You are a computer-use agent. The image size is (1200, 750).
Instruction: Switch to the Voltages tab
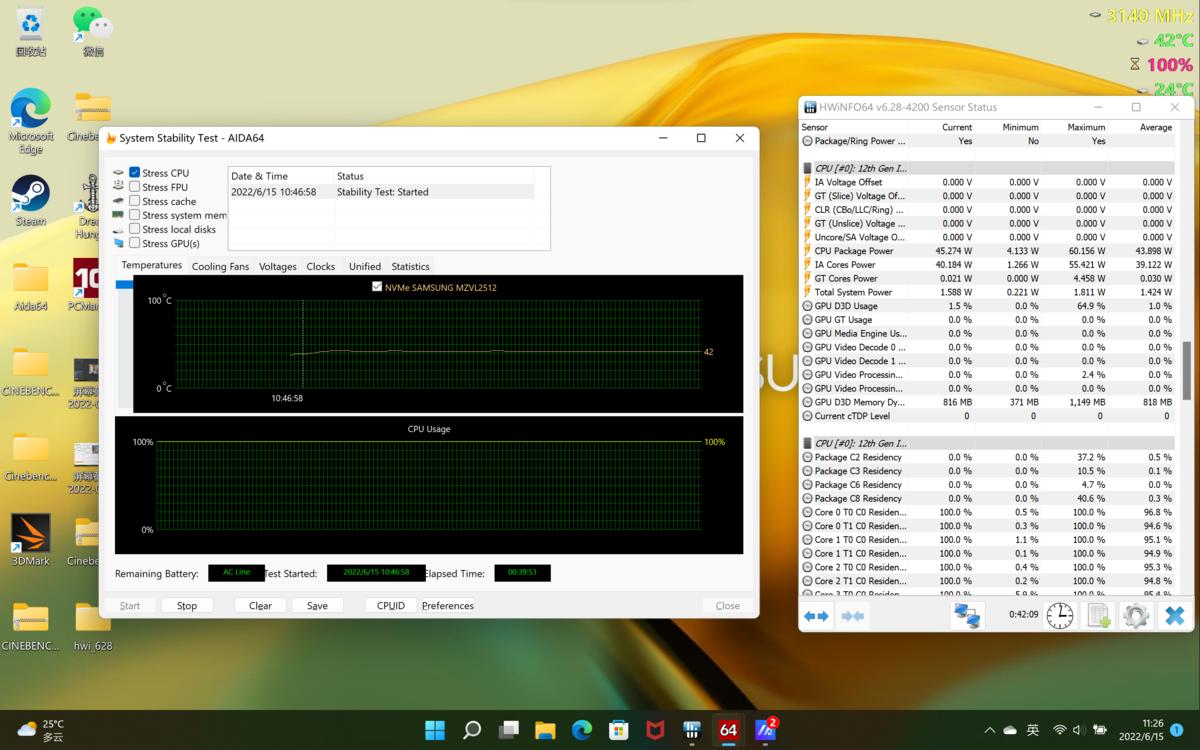pos(278,266)
